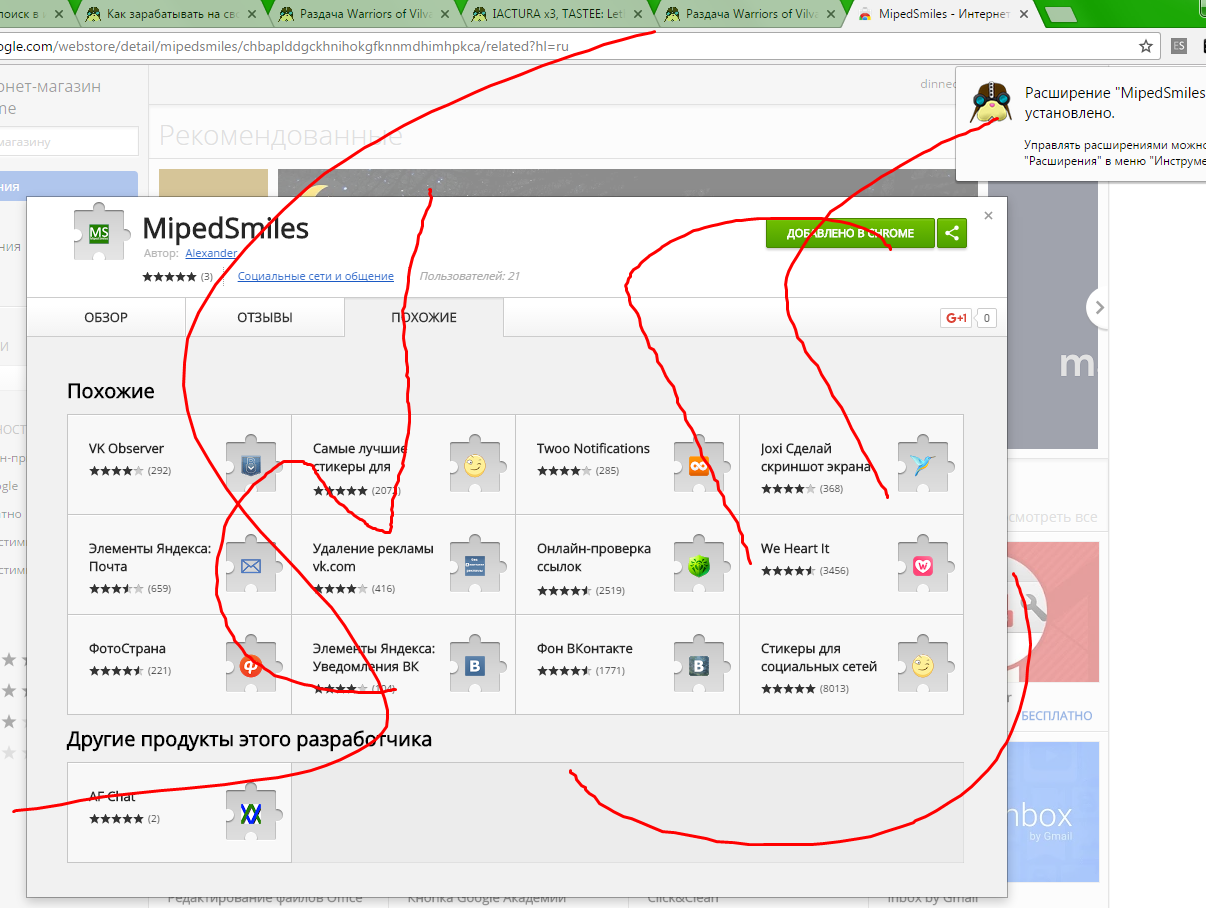Open We Heart It title
Image resolution: width=1206 pixels, height=908 pixels.
coord(795,548)
